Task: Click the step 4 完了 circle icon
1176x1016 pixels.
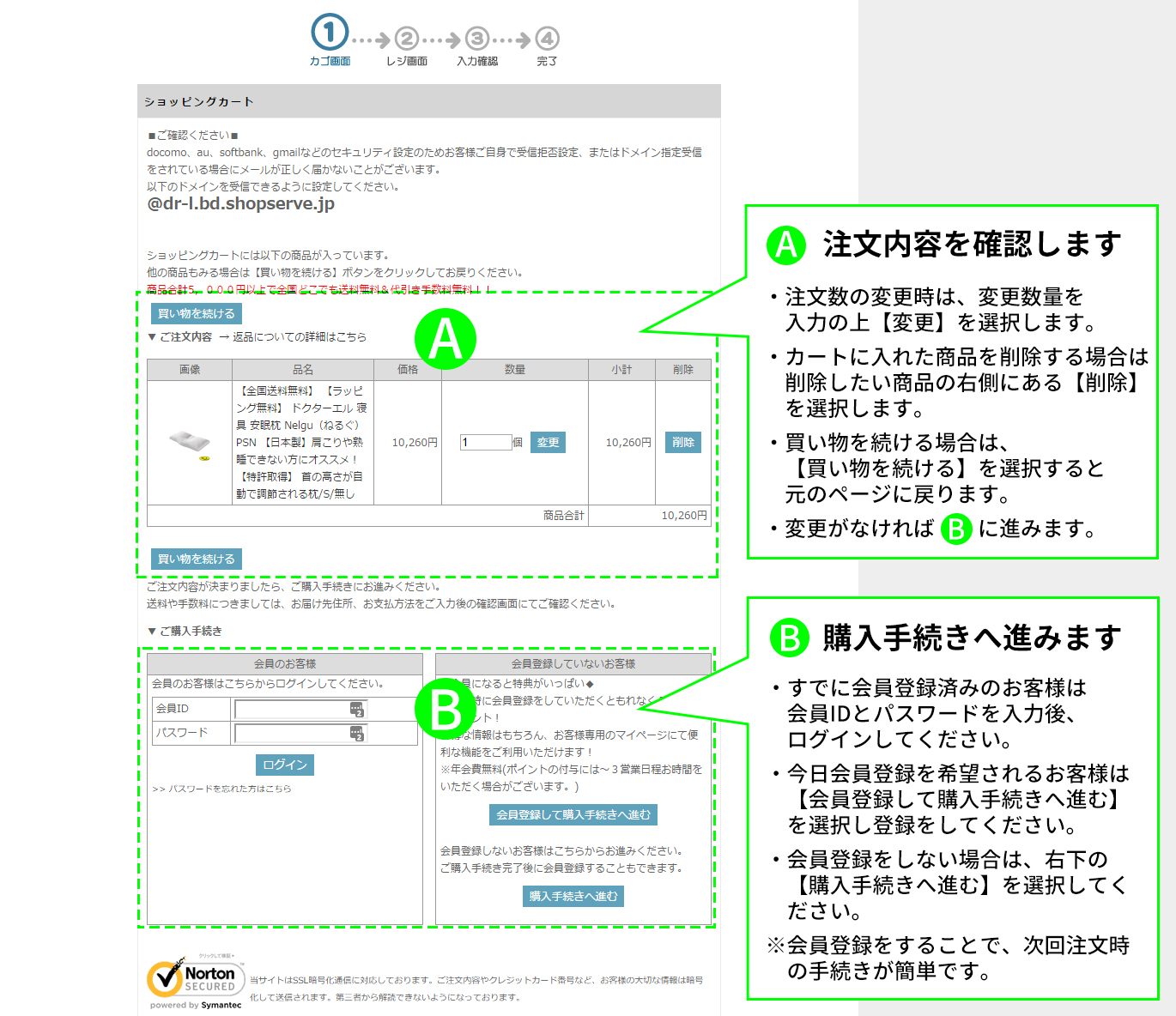Action: point(547,39)
